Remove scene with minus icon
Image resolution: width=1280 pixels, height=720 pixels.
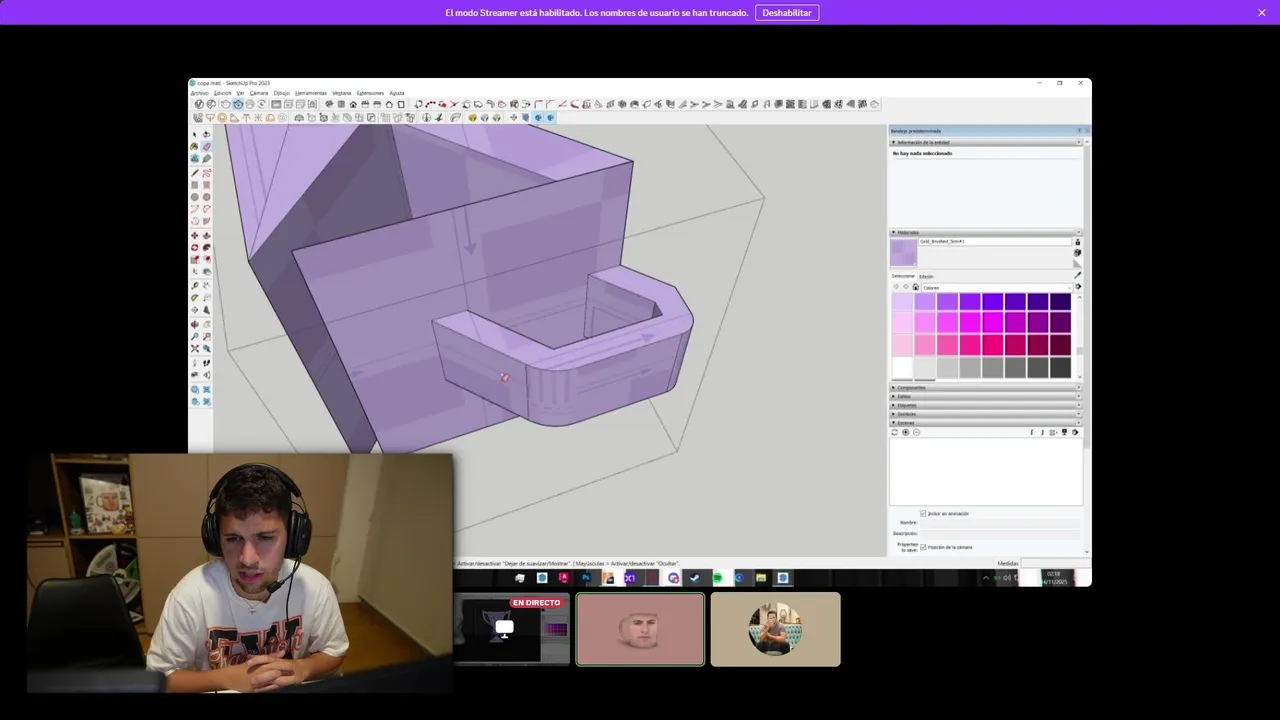916,432
